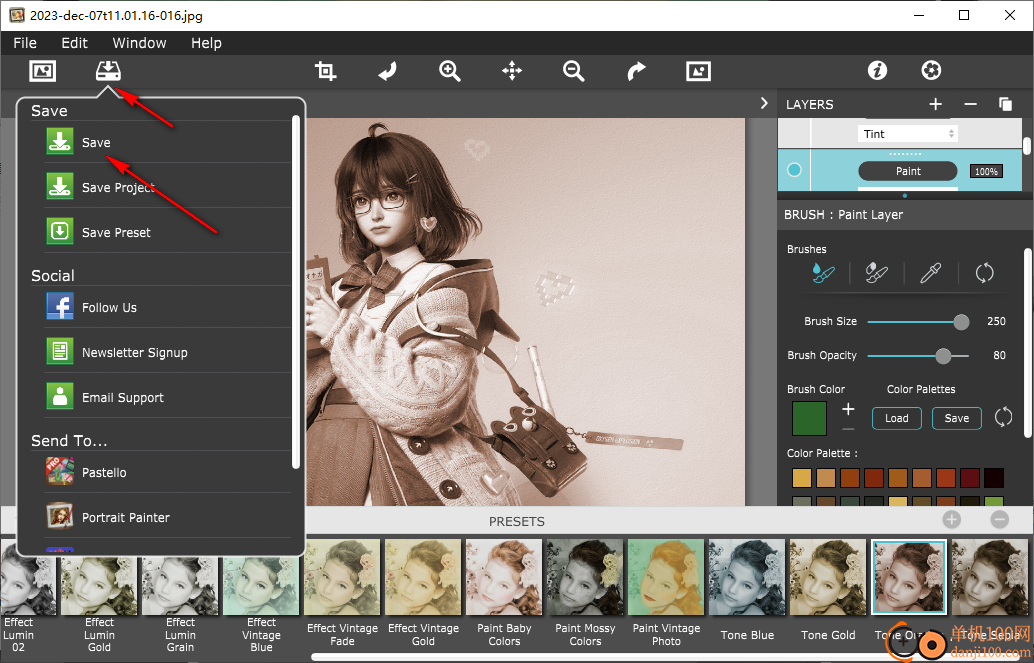Choose Save Project option
This screenshot has height=663, width=1034.
(167, 187)
